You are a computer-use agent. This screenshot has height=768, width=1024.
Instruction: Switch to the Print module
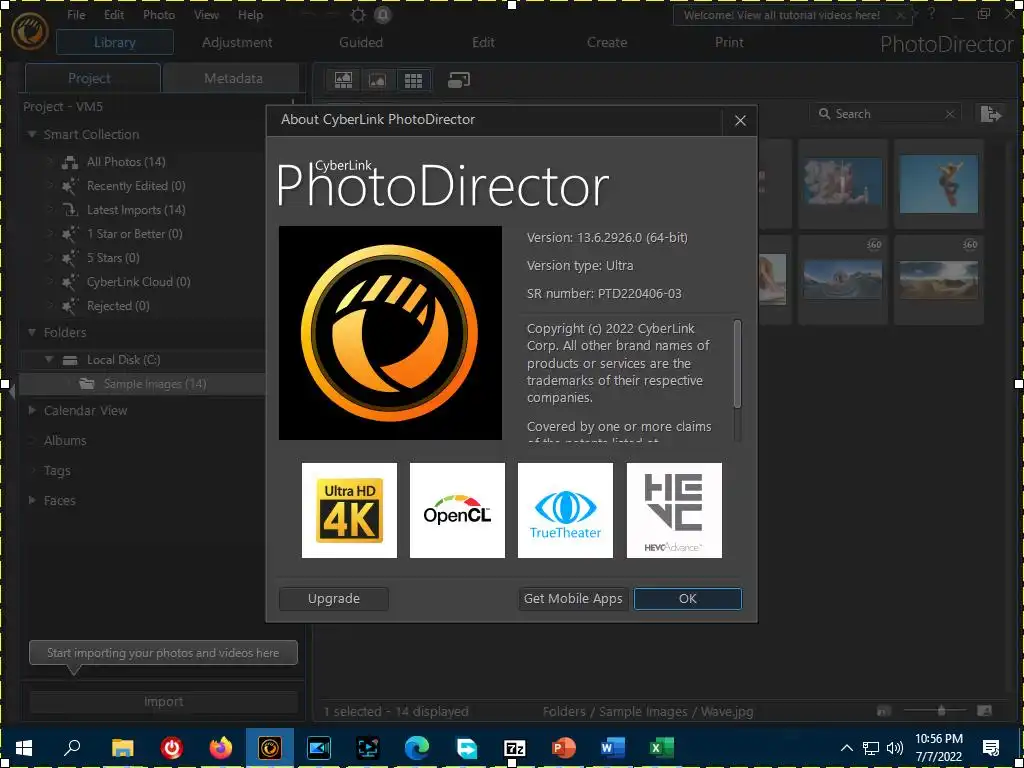(x=729, y=42)
